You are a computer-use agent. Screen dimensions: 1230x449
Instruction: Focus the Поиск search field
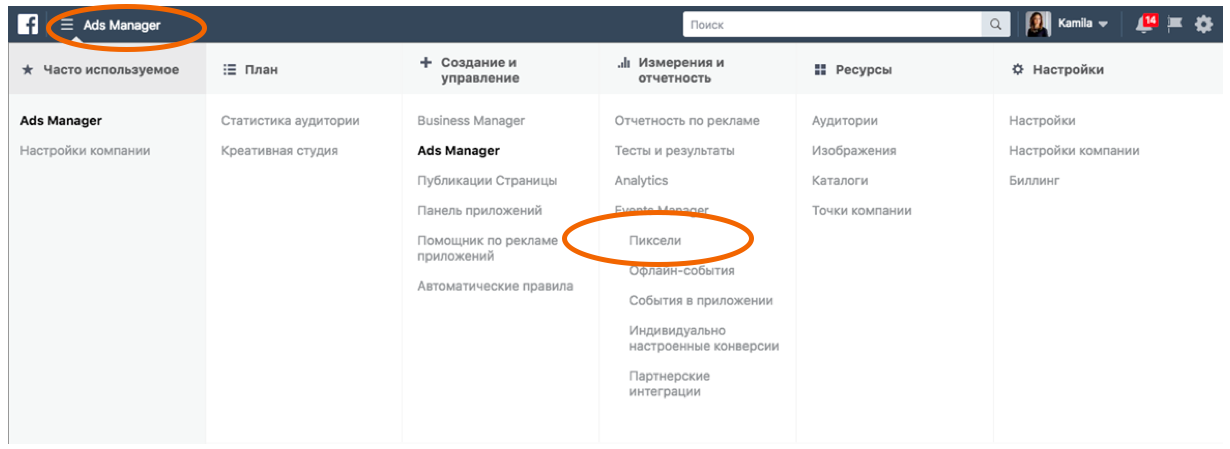[x=833, y=25]
